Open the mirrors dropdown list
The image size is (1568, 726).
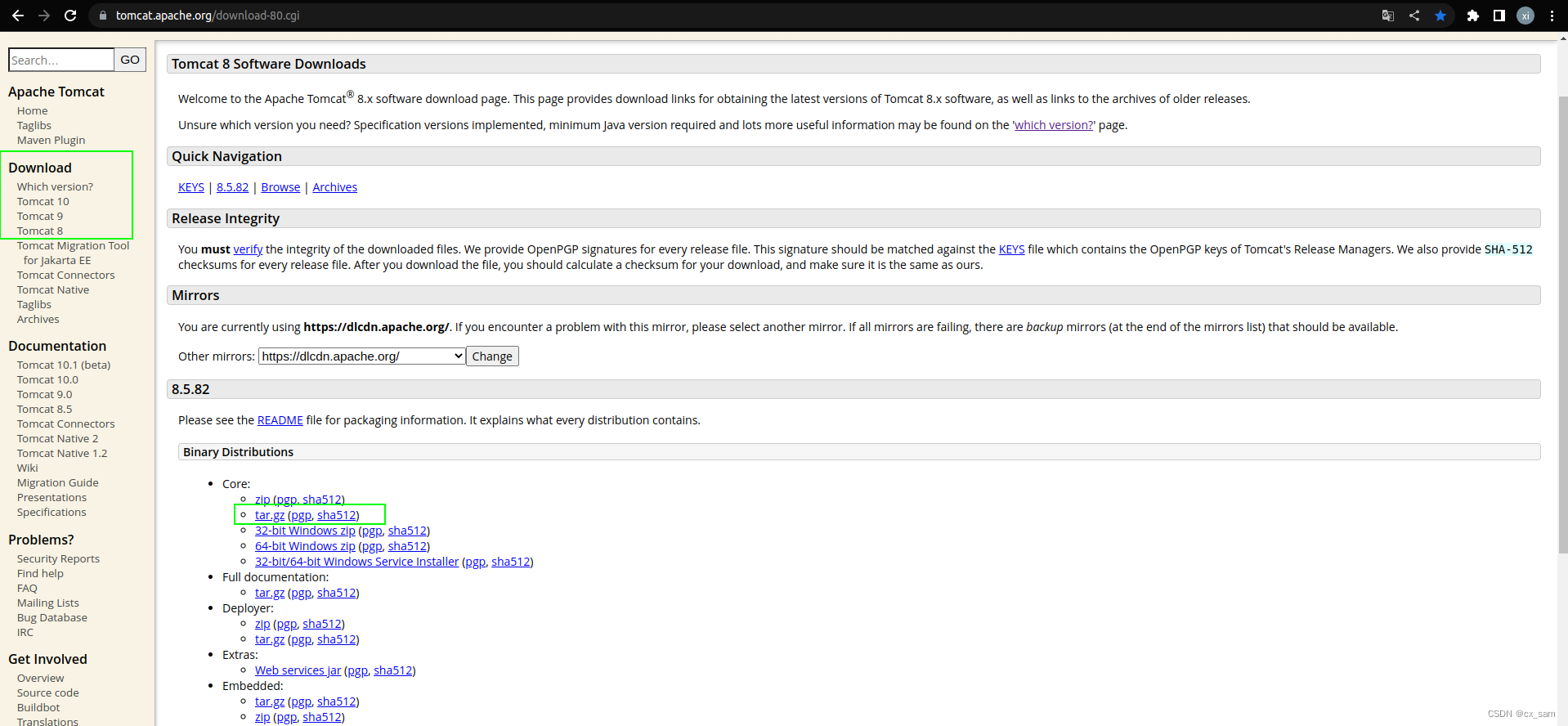click(x=362, y=356)
